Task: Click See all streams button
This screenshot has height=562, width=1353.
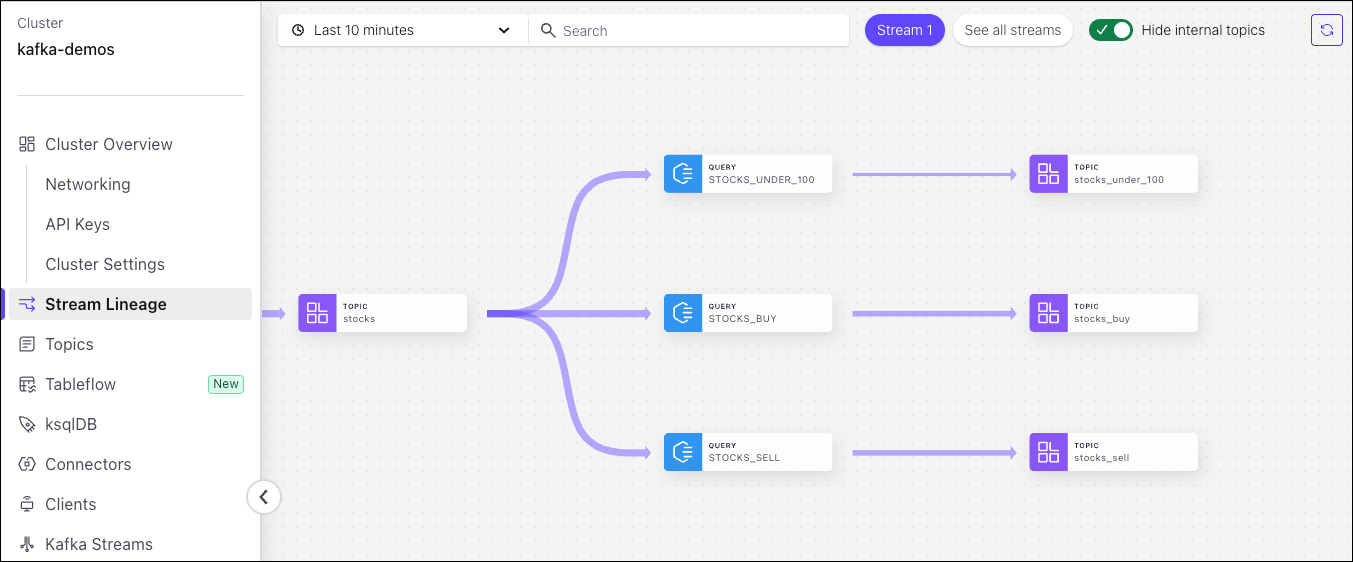Action: [1012, 30]
